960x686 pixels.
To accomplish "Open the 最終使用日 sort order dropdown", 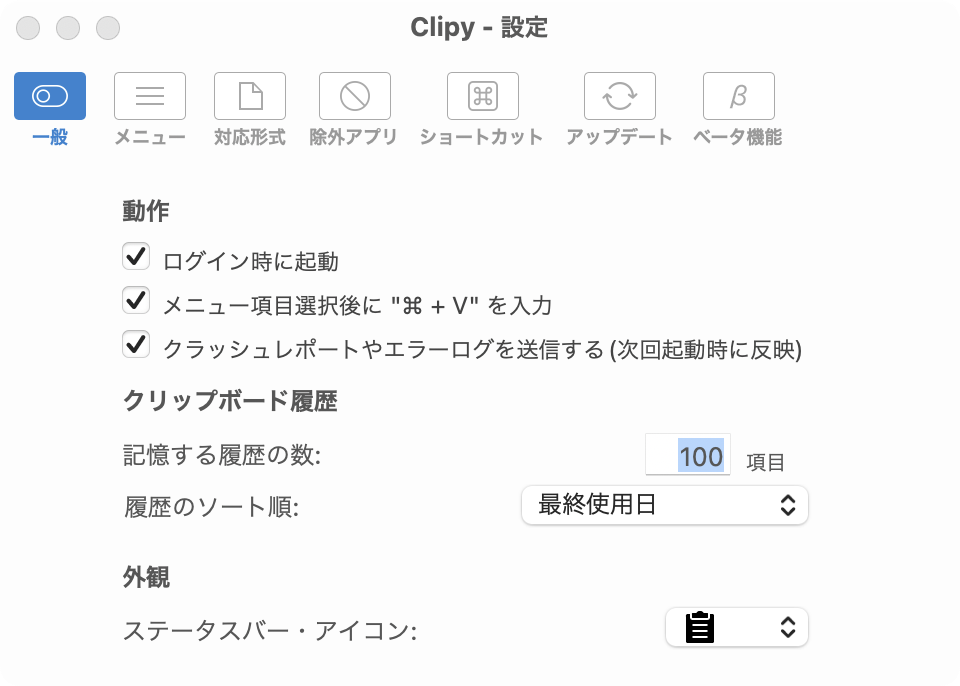I will (664, 505).
